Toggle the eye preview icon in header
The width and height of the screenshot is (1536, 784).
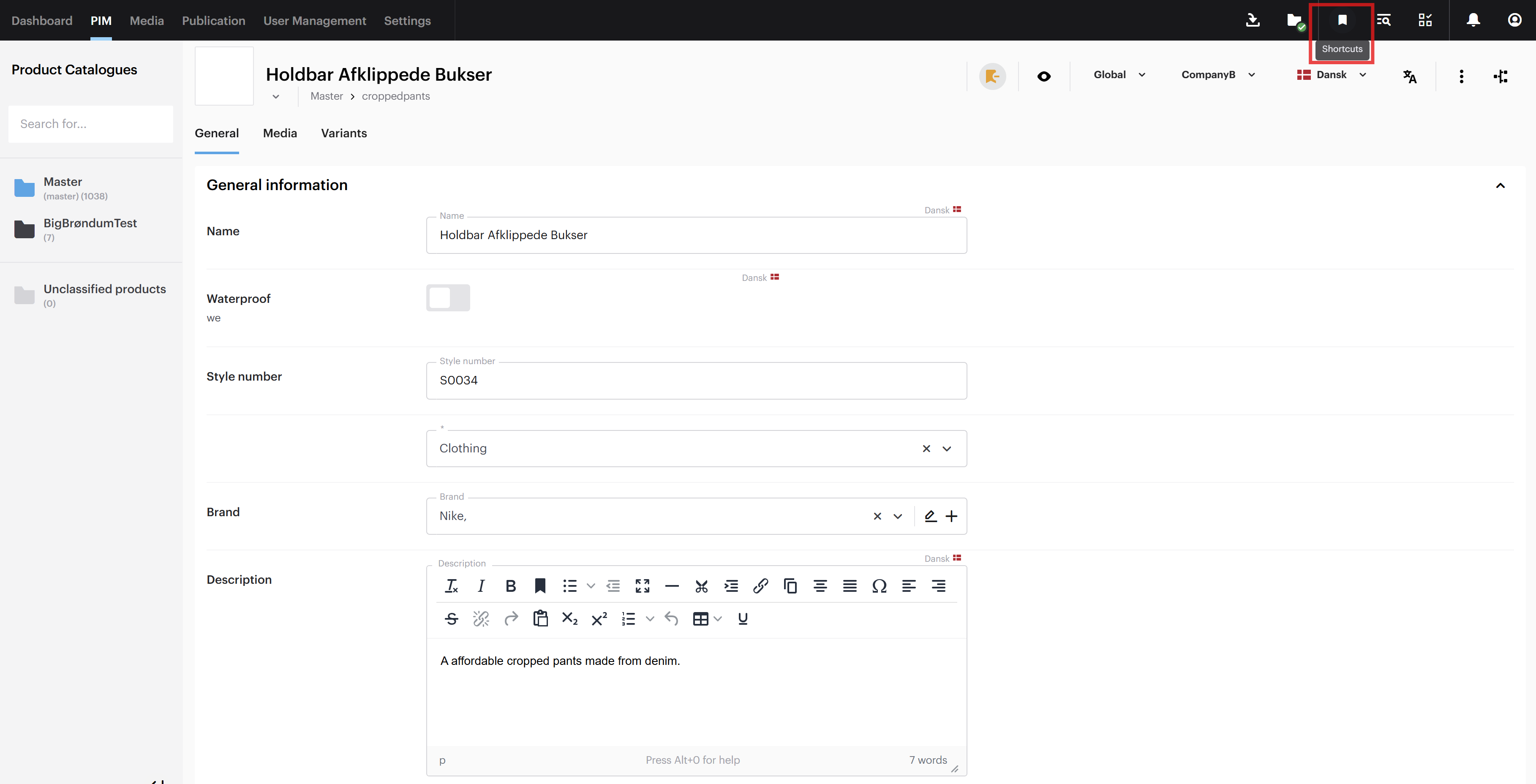[1043, 76]
